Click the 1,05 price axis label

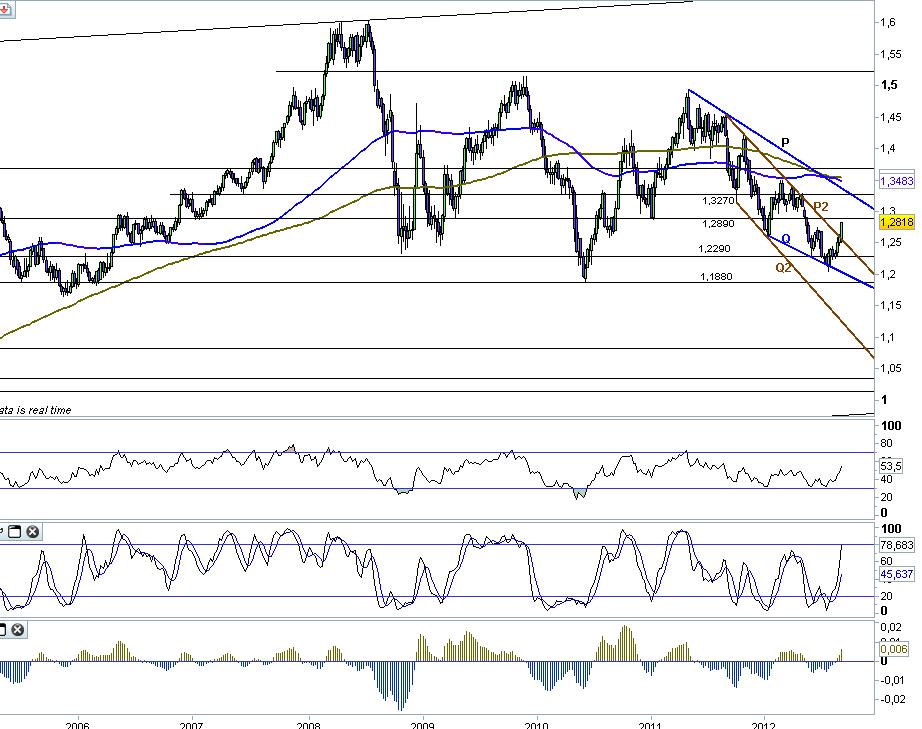click(890, 368)
